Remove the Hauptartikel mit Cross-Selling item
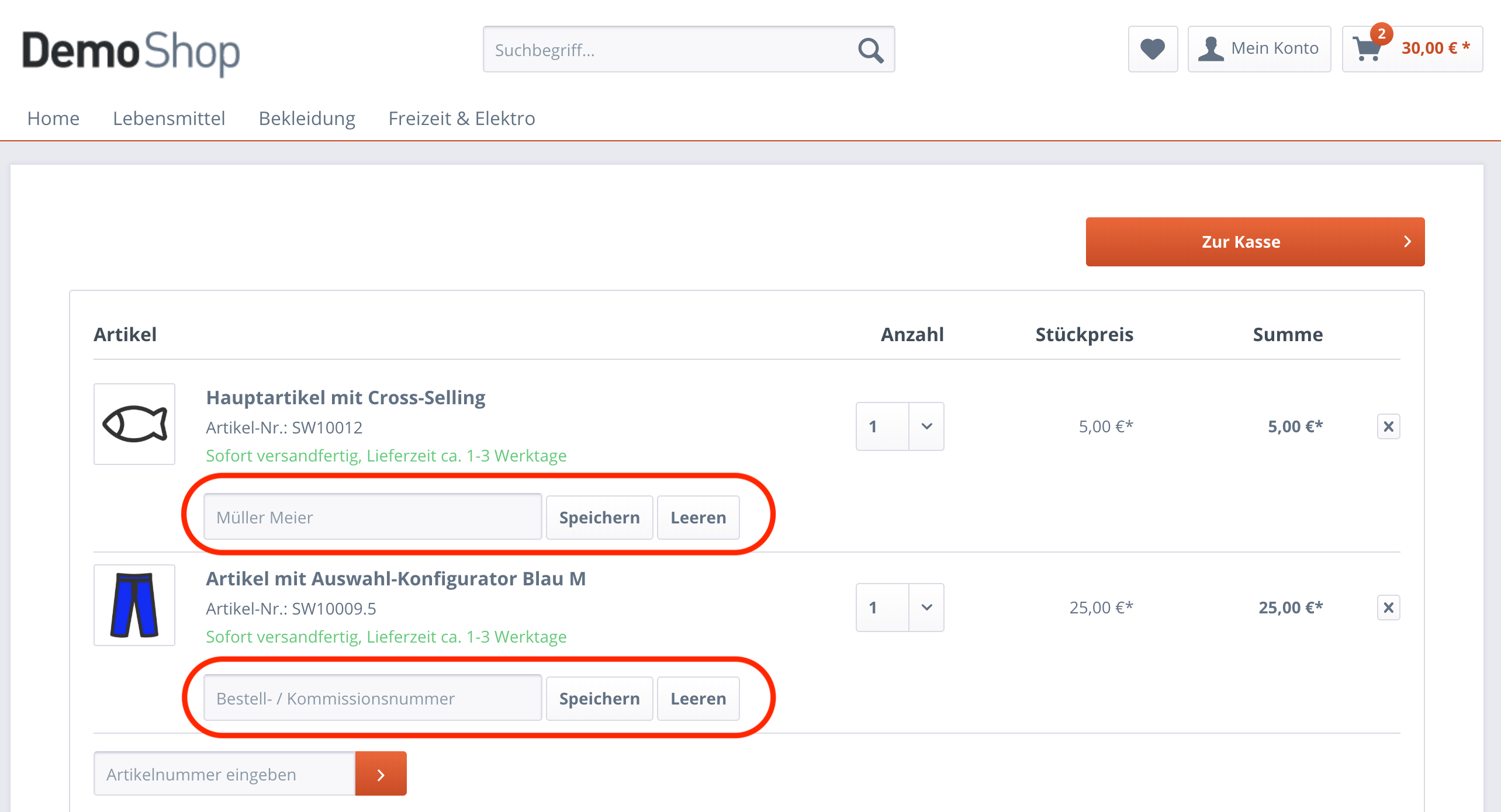The height and width of the screenshot is (812, 1501). pyautogui.click(x=1388, y=426)
